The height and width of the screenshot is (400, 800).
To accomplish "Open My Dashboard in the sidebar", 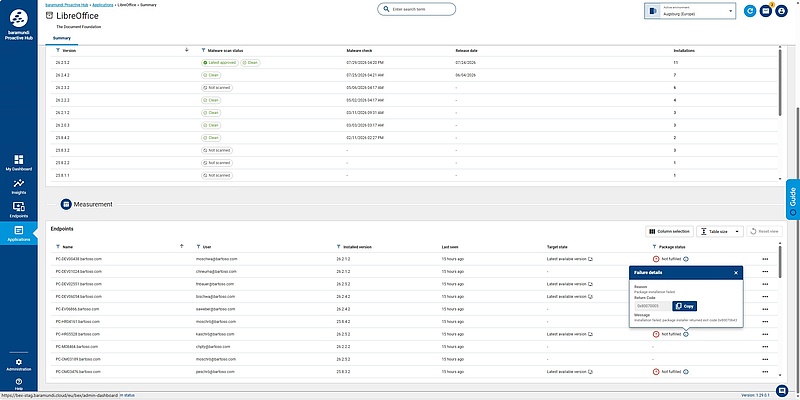I will click(x=18, y=163).
